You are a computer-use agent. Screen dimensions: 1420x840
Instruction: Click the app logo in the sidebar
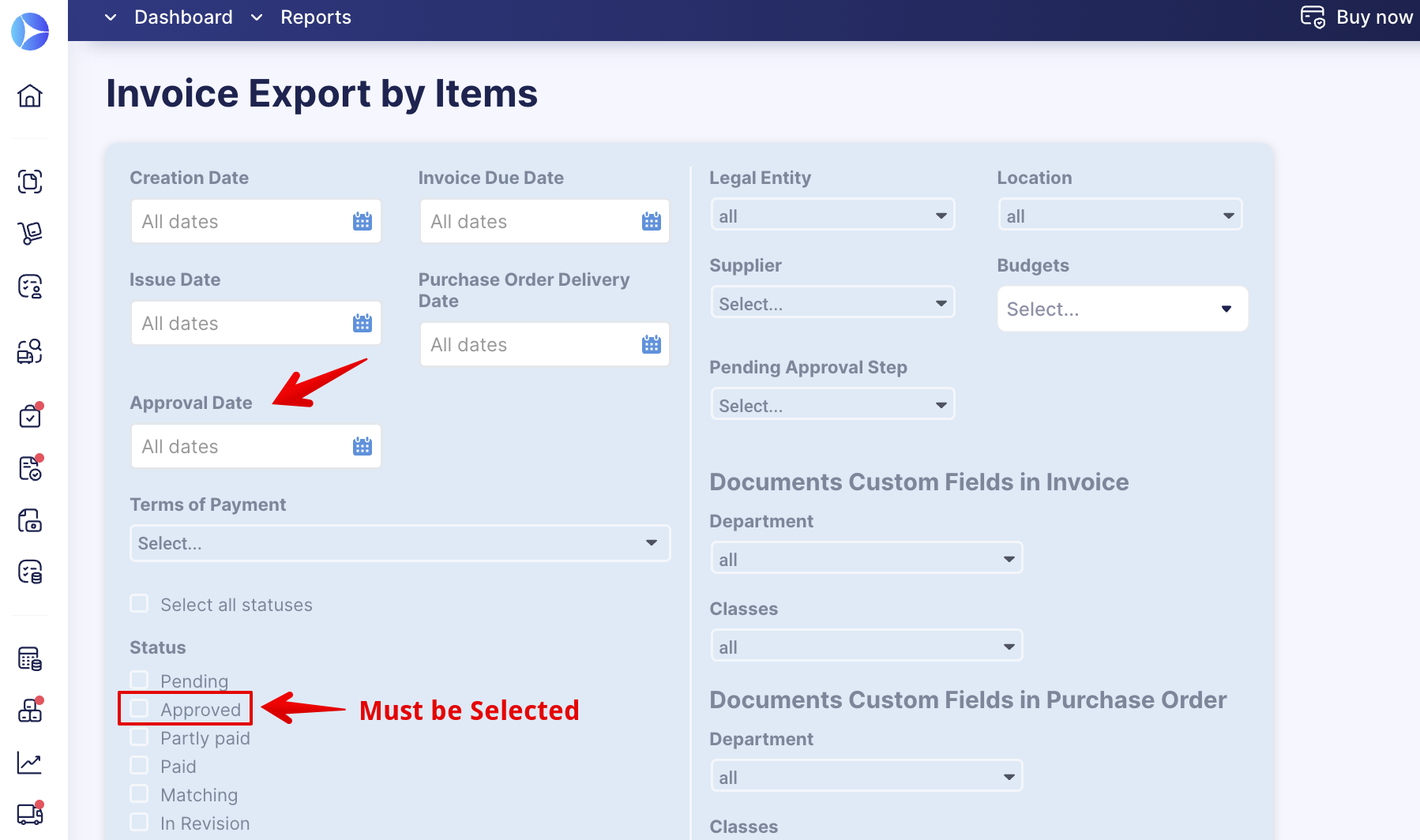click(30, 32)
